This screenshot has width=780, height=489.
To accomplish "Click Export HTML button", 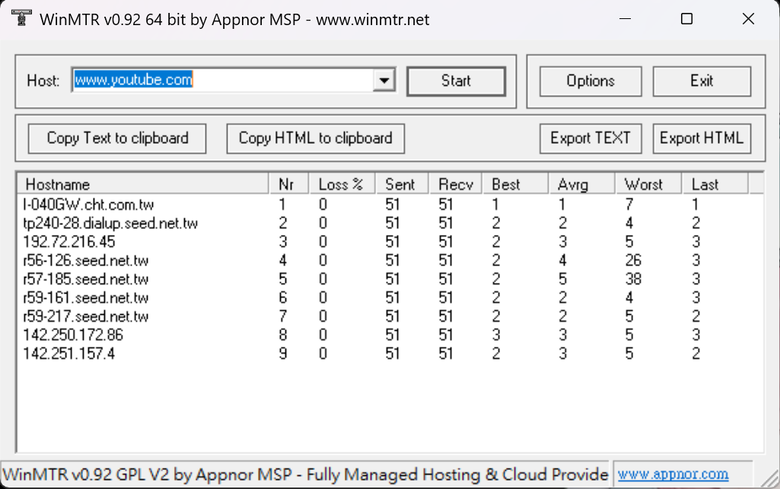I will point(701,138).
